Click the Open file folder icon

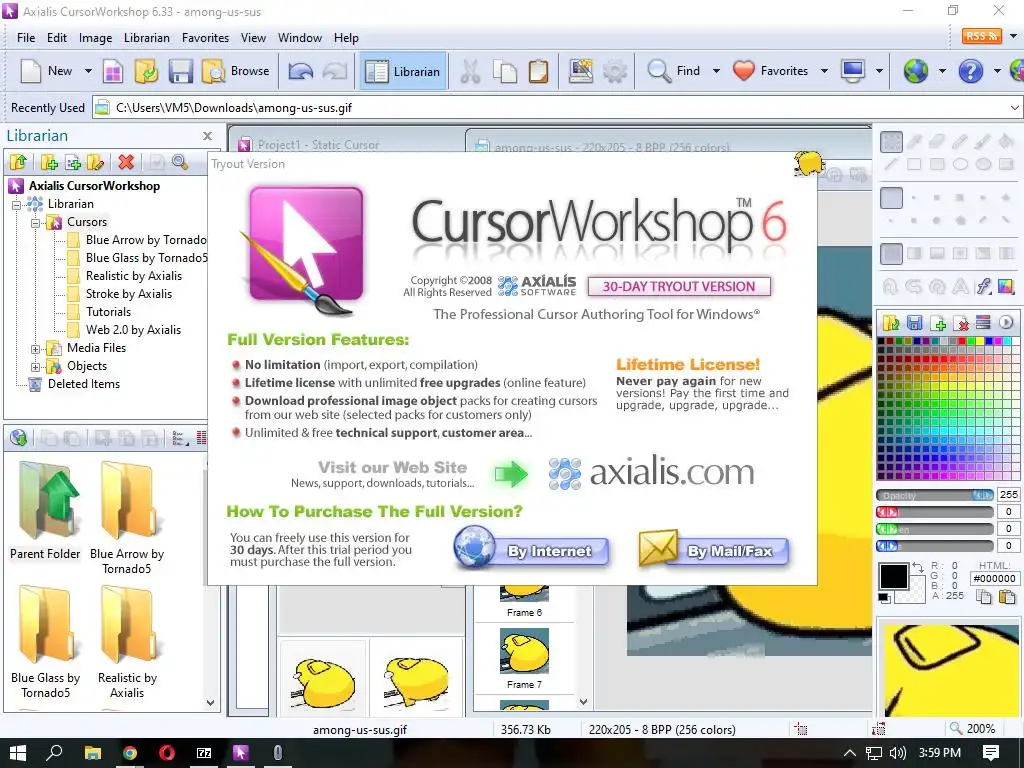tap(146, 71)
